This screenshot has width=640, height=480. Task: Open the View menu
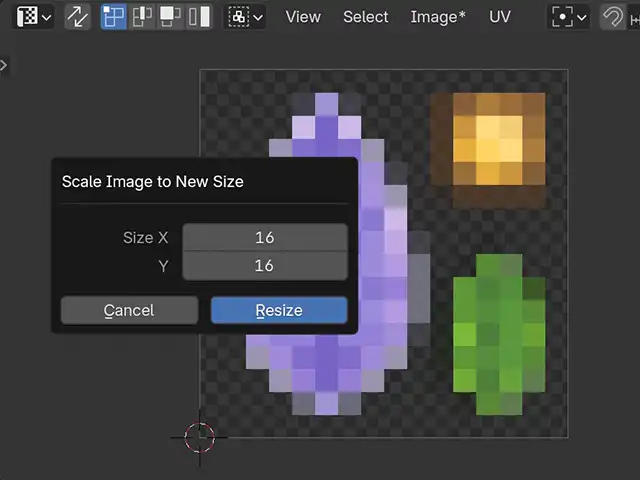pyautogui.click(x=303, y=17)
